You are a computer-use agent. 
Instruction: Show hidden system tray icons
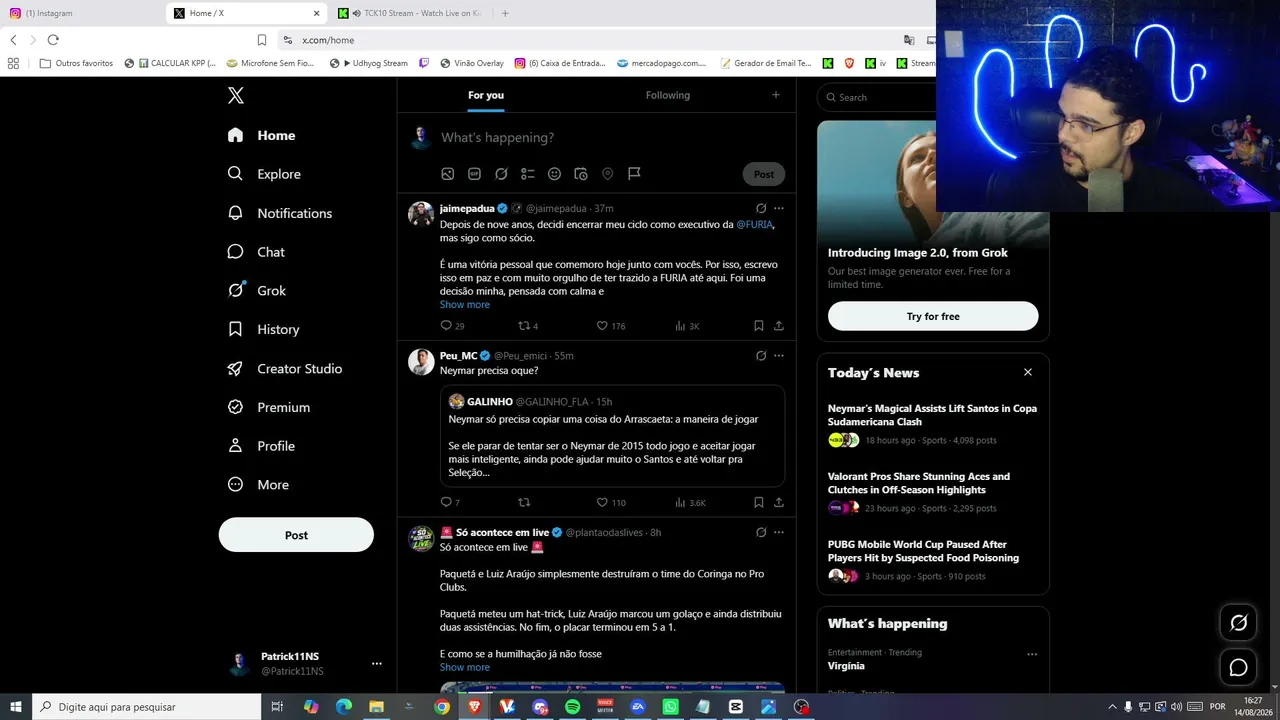pos(1111,707)
